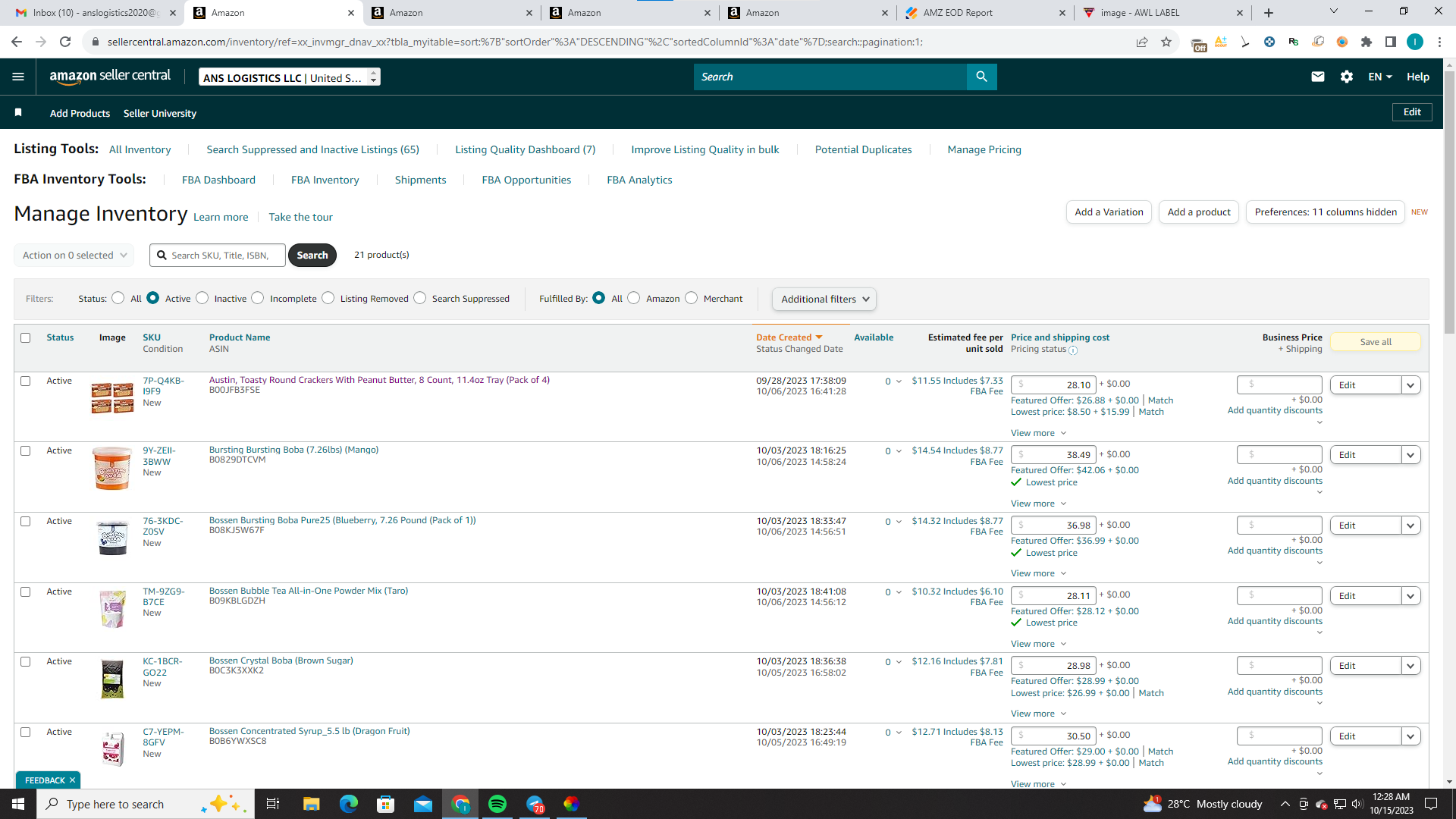This screenshot has width=1456, height=819.
Task: Select the 9Y-ZEII-3BWW row checkbox
Action: 26,451
